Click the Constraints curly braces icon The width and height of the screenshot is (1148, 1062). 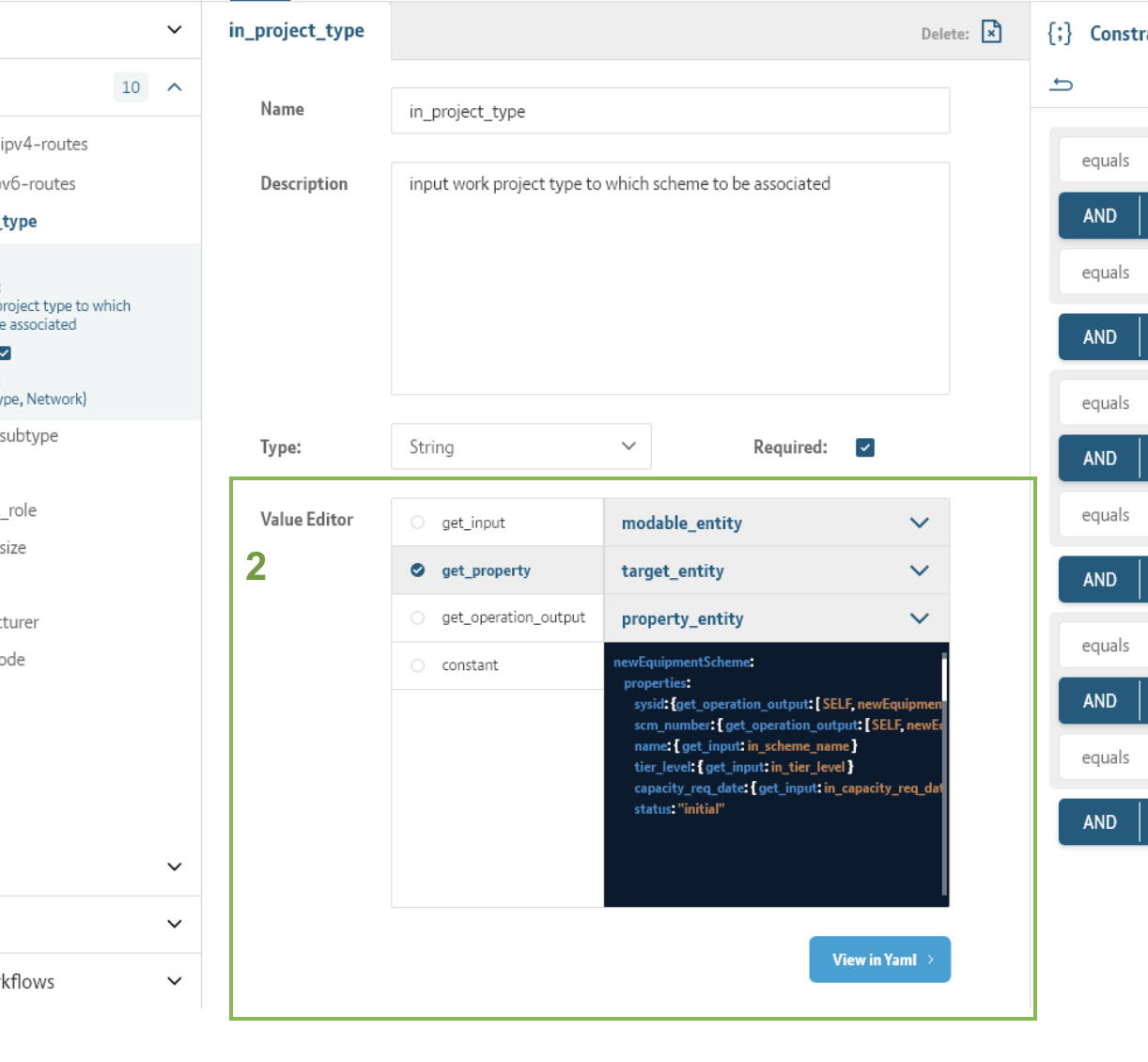tap(1060, 34)
